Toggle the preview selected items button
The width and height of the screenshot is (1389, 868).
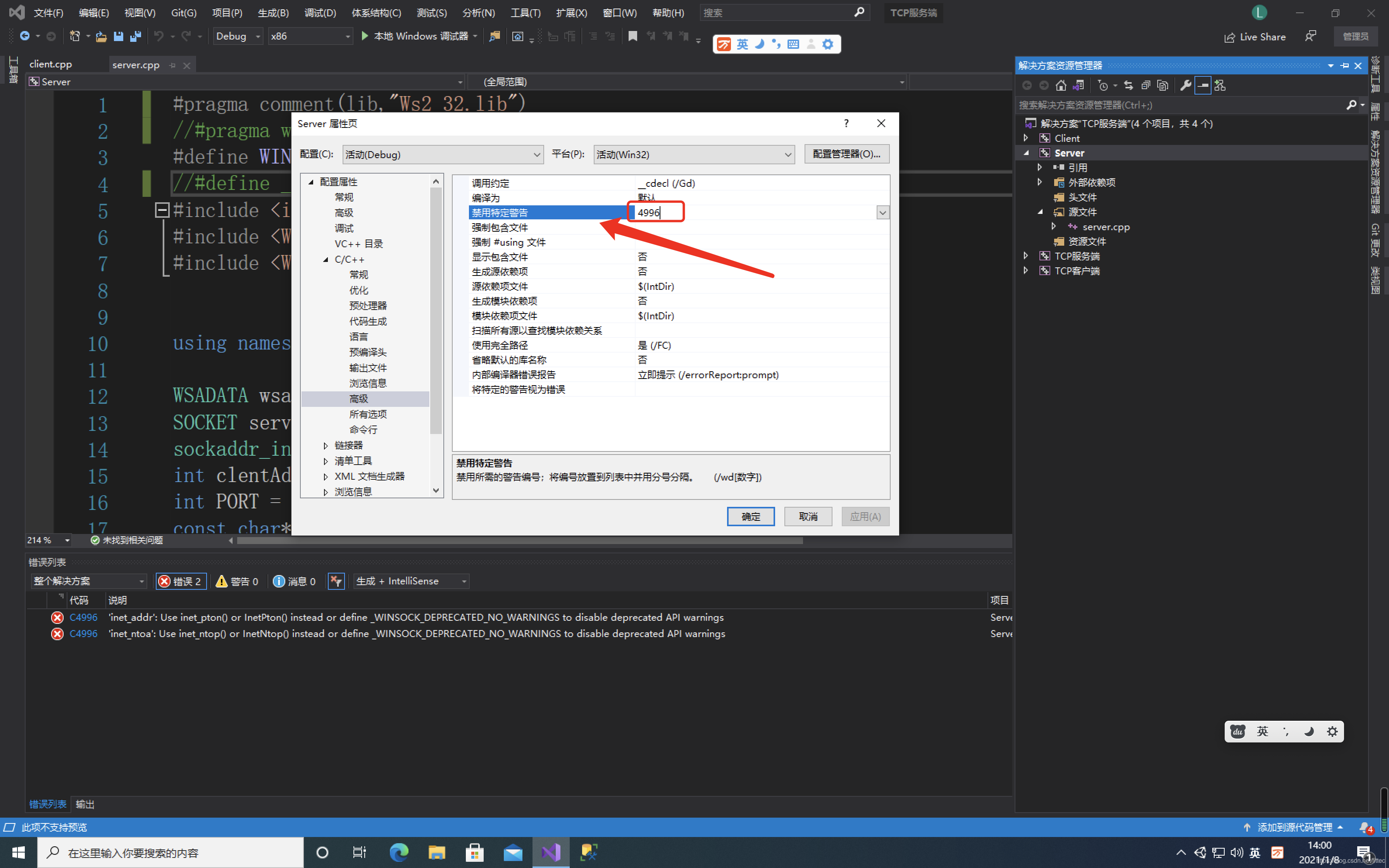pyautogui.click(x=1203, y=86)
